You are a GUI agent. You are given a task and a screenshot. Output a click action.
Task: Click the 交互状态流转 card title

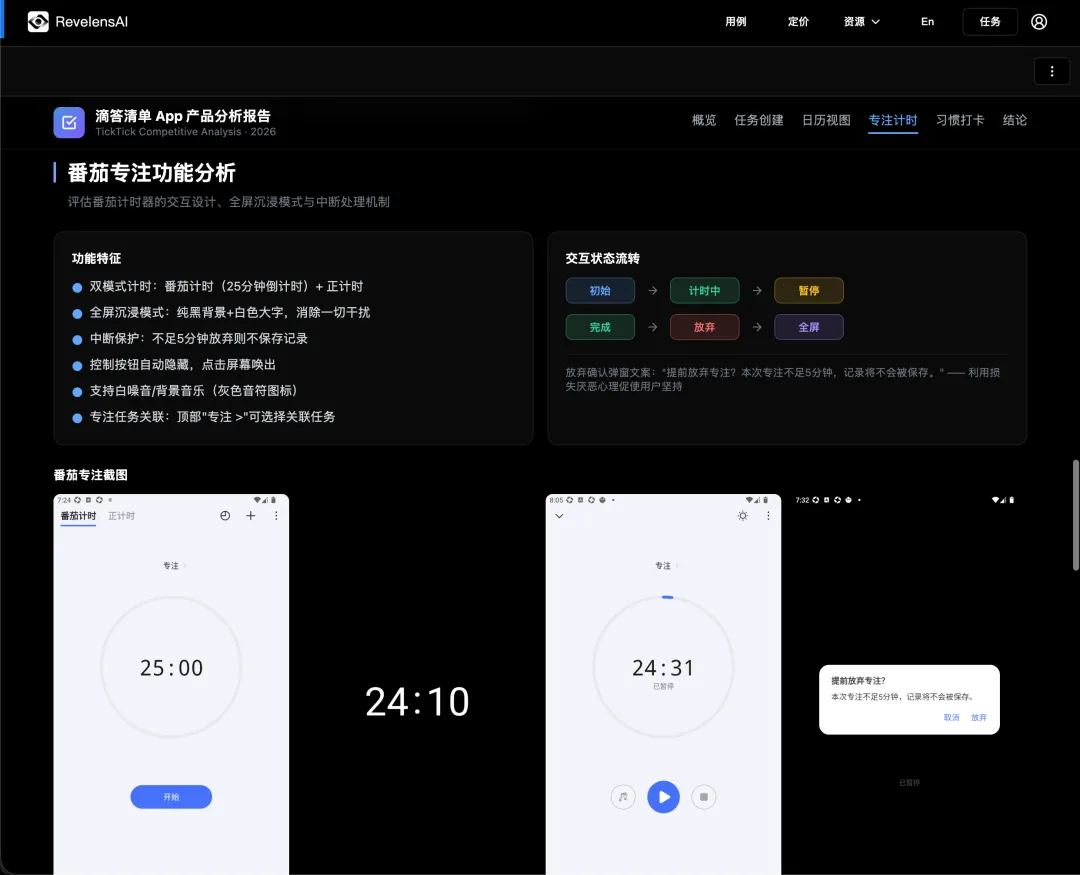[603, 258]
